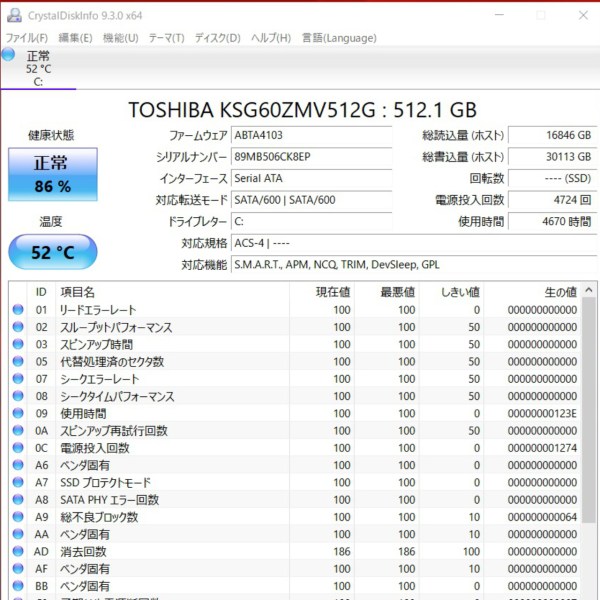Click status orb for A6 ベンダ固有
This screenshot has width=600, height=600.
18,465
